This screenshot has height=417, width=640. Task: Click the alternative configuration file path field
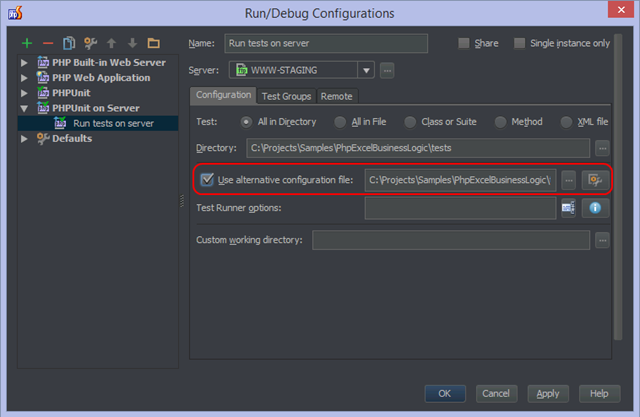tap(460, 180)
